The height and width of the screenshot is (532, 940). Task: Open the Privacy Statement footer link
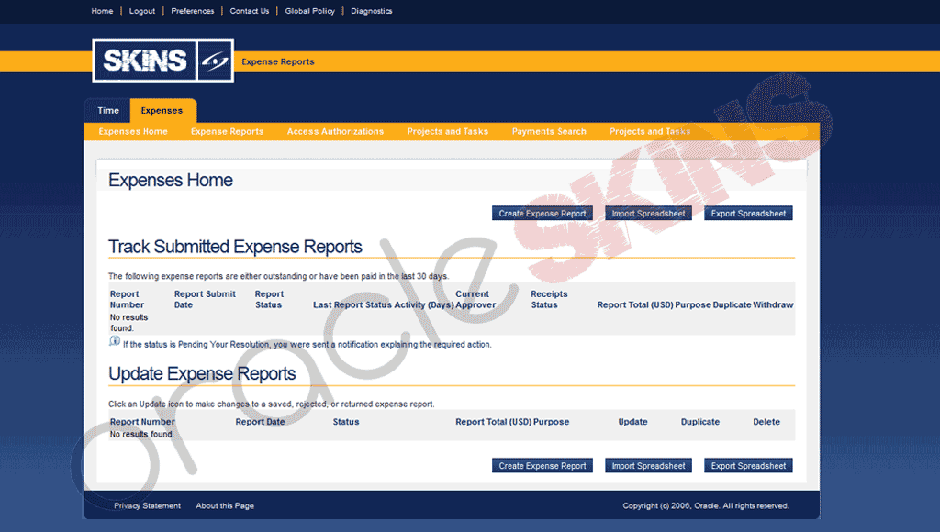[147, 506]
